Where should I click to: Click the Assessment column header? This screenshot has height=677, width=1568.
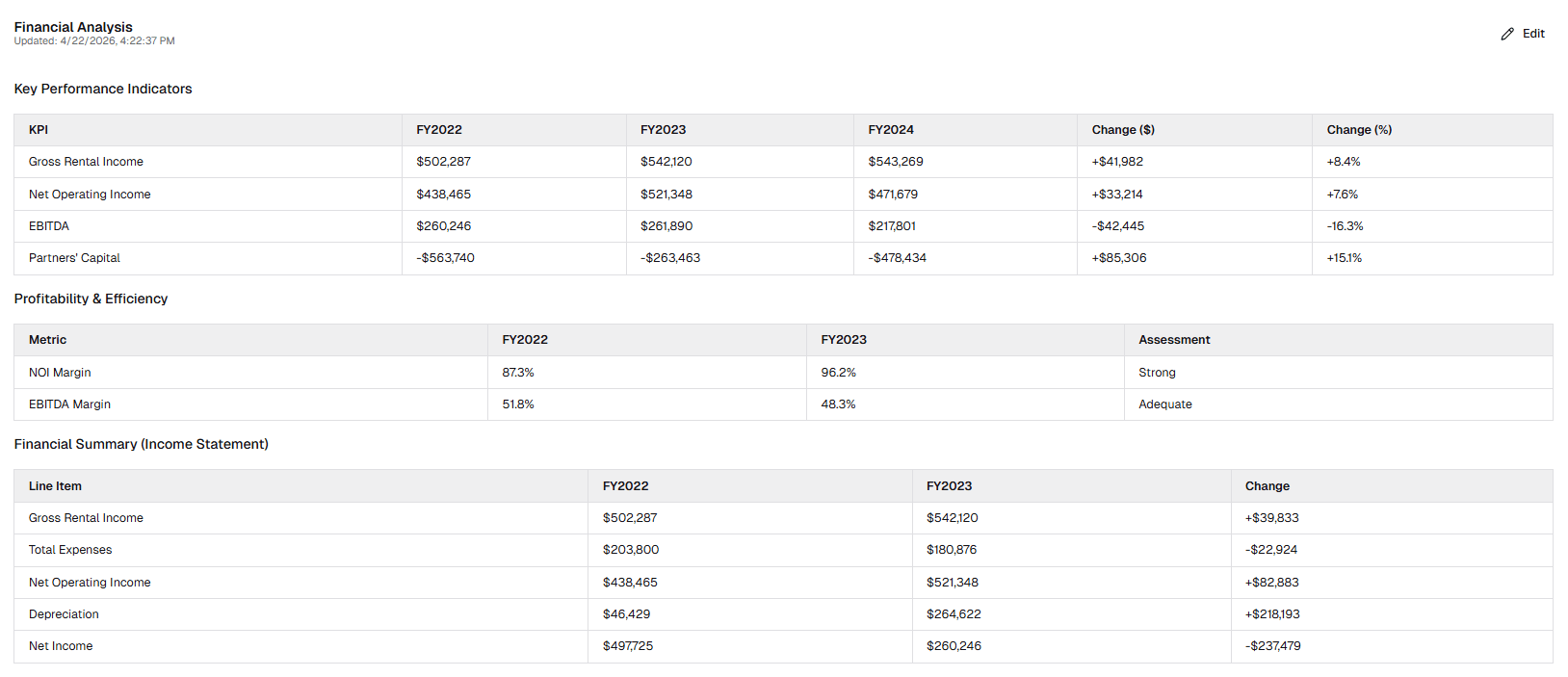pyautogui.click(x=1174, y=340)
